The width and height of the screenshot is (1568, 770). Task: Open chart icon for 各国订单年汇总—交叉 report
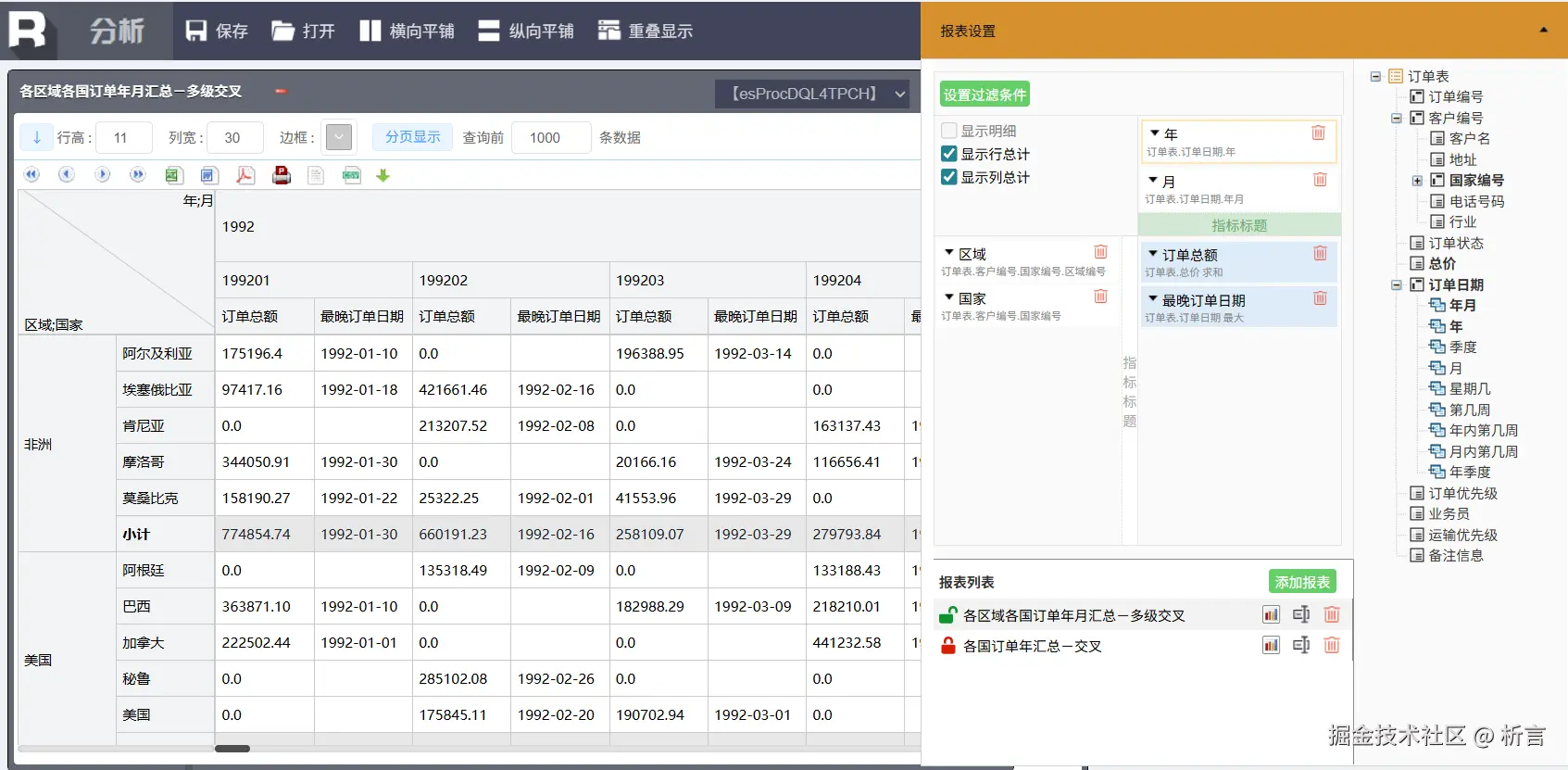point(1271,645)
